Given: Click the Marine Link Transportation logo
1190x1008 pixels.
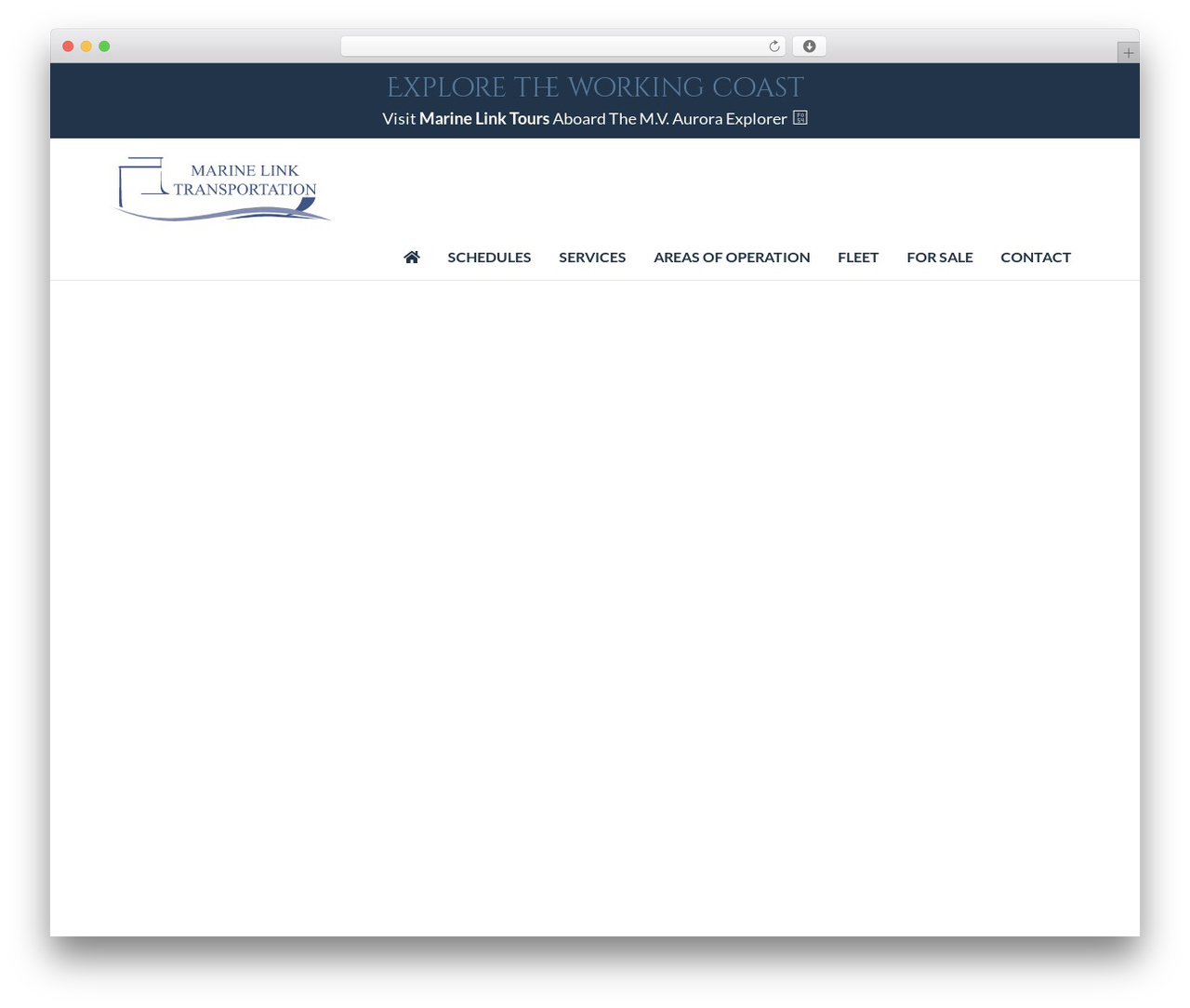Looking at the screenshot, I should coord(222,189).
